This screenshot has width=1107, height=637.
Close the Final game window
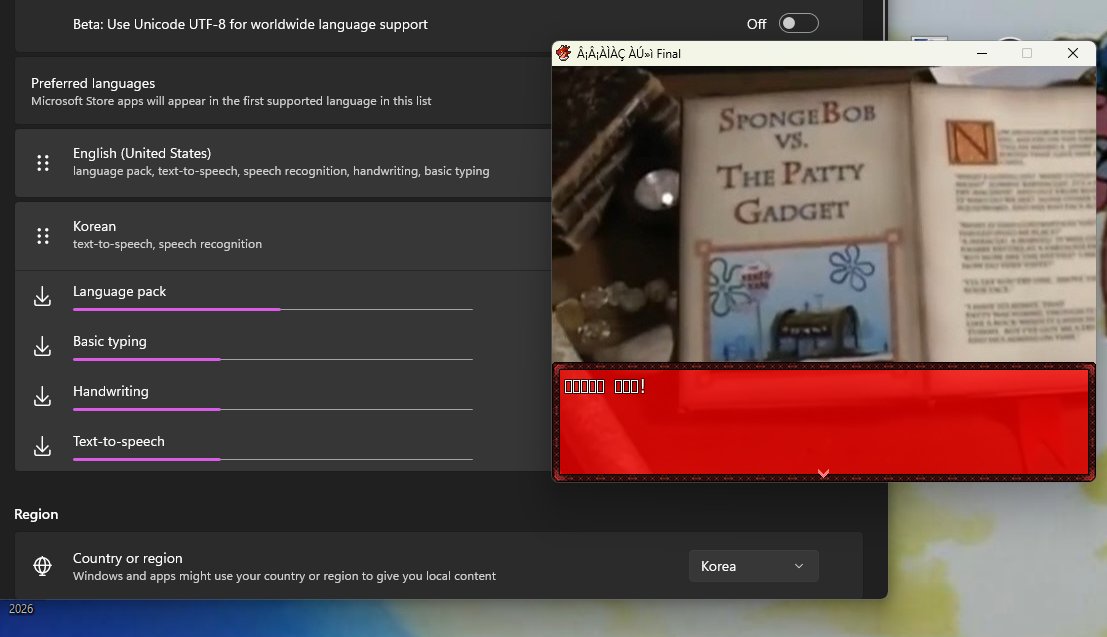click(1072, 53)
